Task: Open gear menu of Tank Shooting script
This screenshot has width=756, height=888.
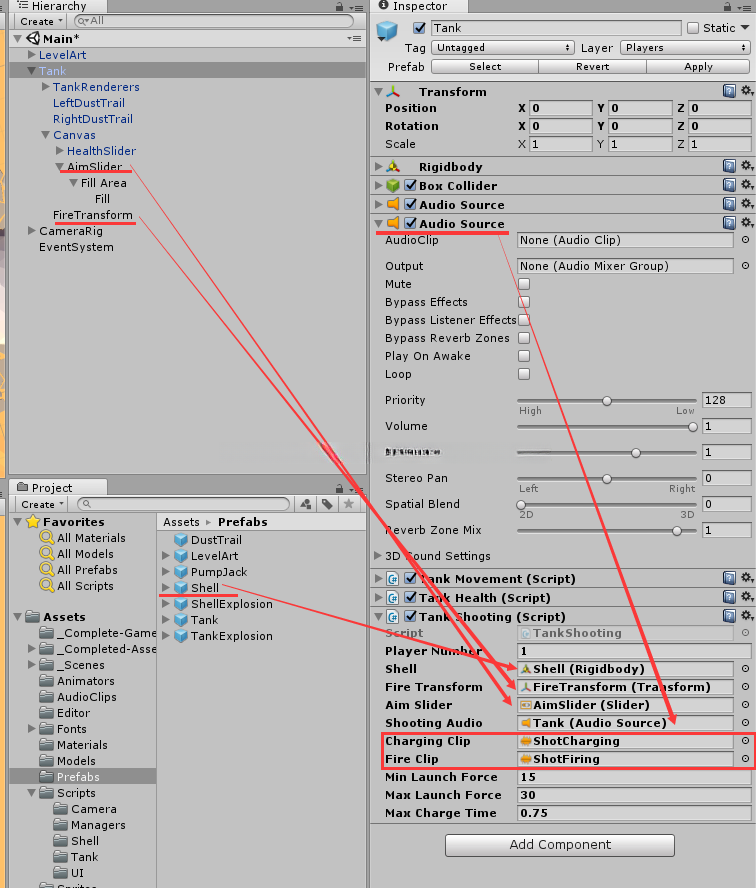Action: pos(747,616)
